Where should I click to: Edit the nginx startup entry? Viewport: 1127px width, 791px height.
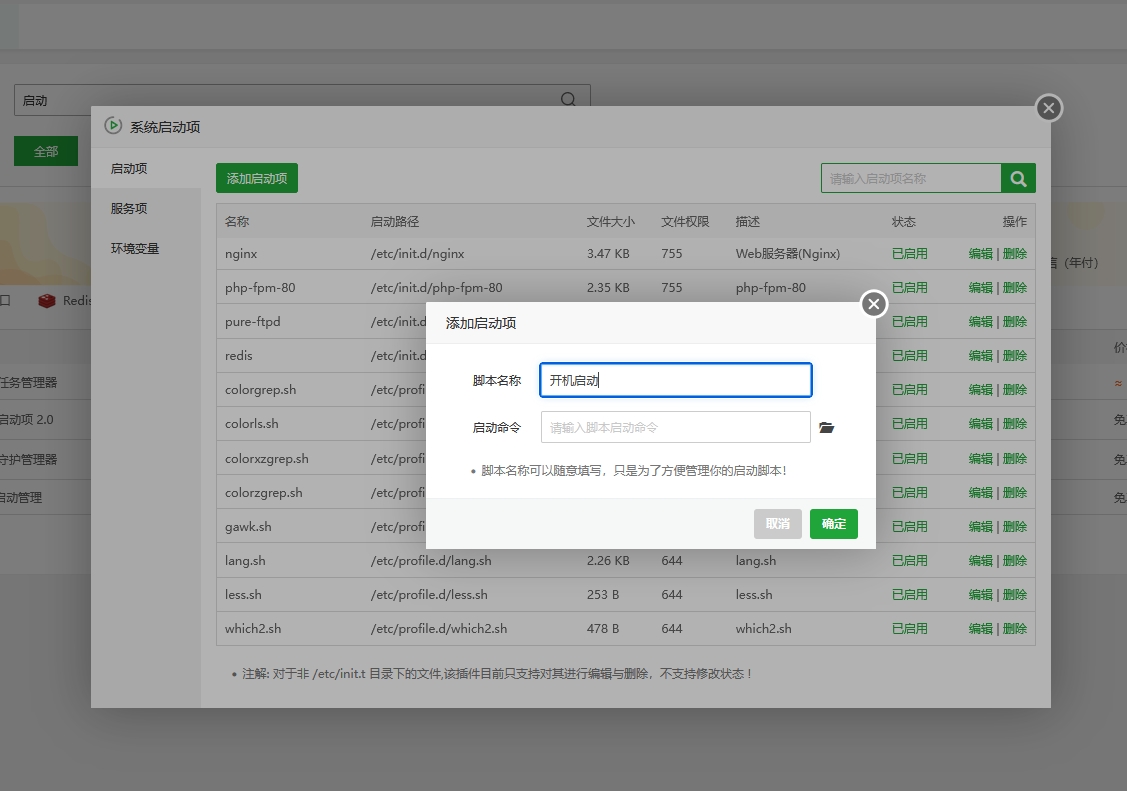[x=980, y=254]
